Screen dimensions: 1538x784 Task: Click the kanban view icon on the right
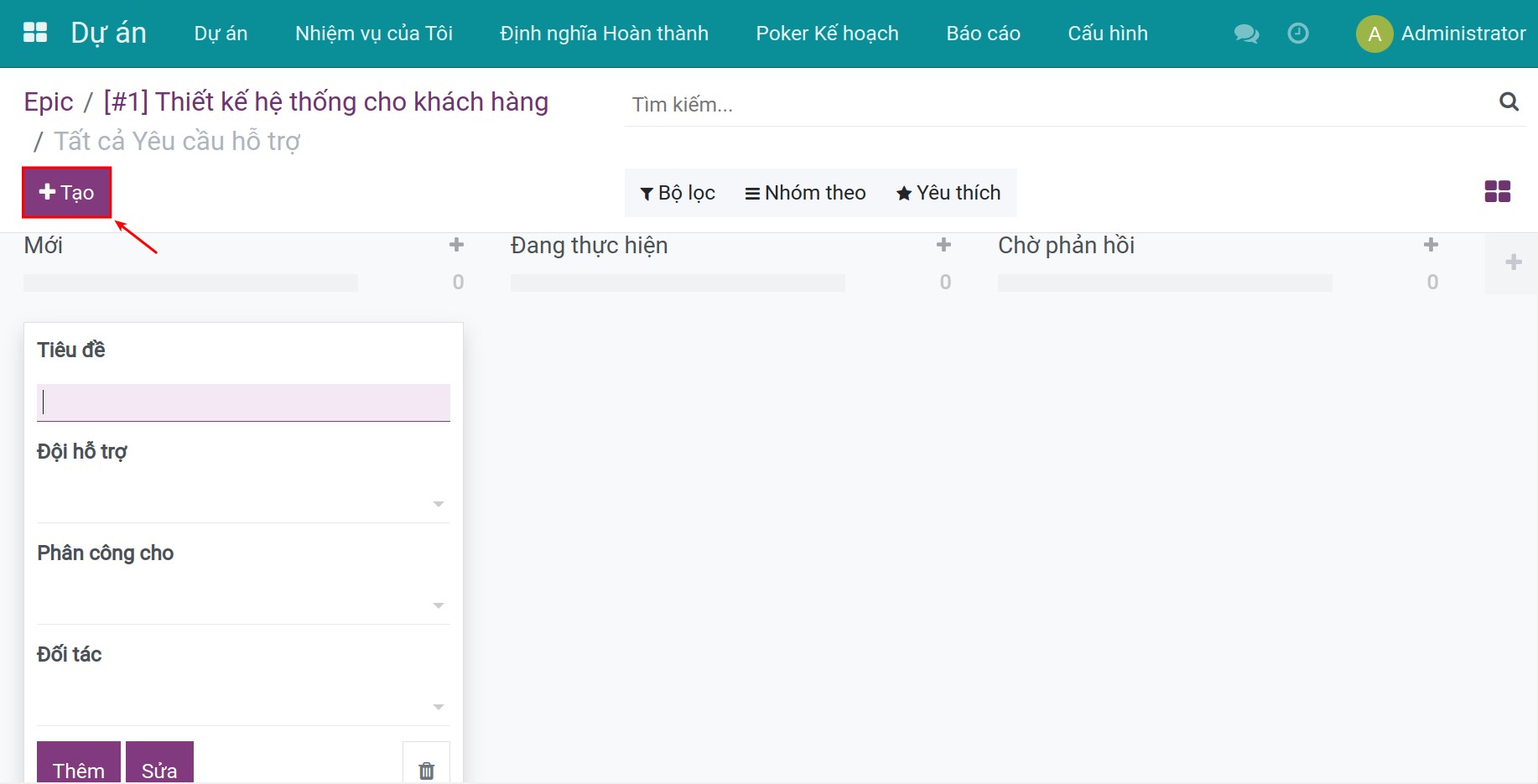(1497, 192)
